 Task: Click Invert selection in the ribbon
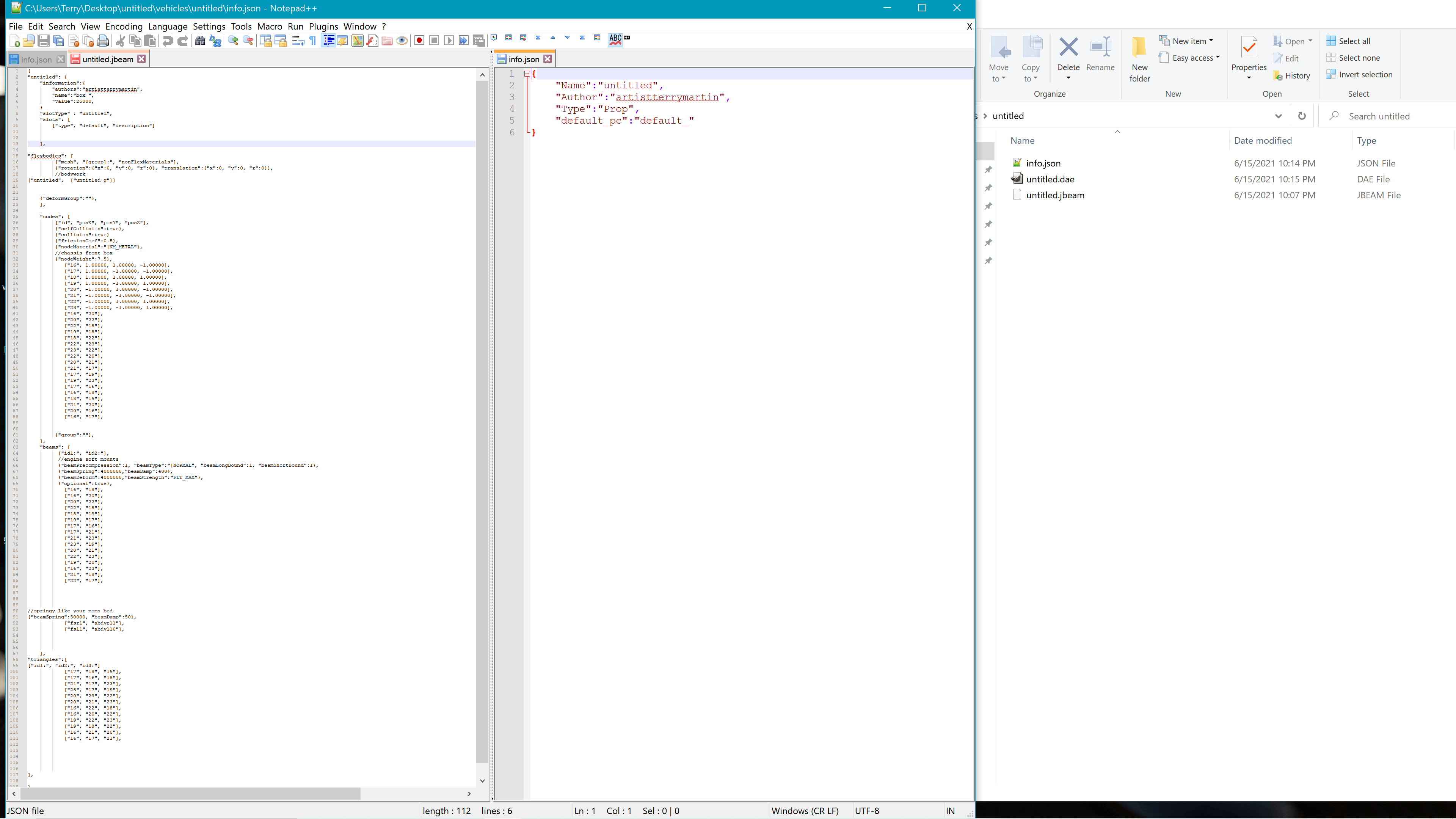click(x=1359, y=75)
